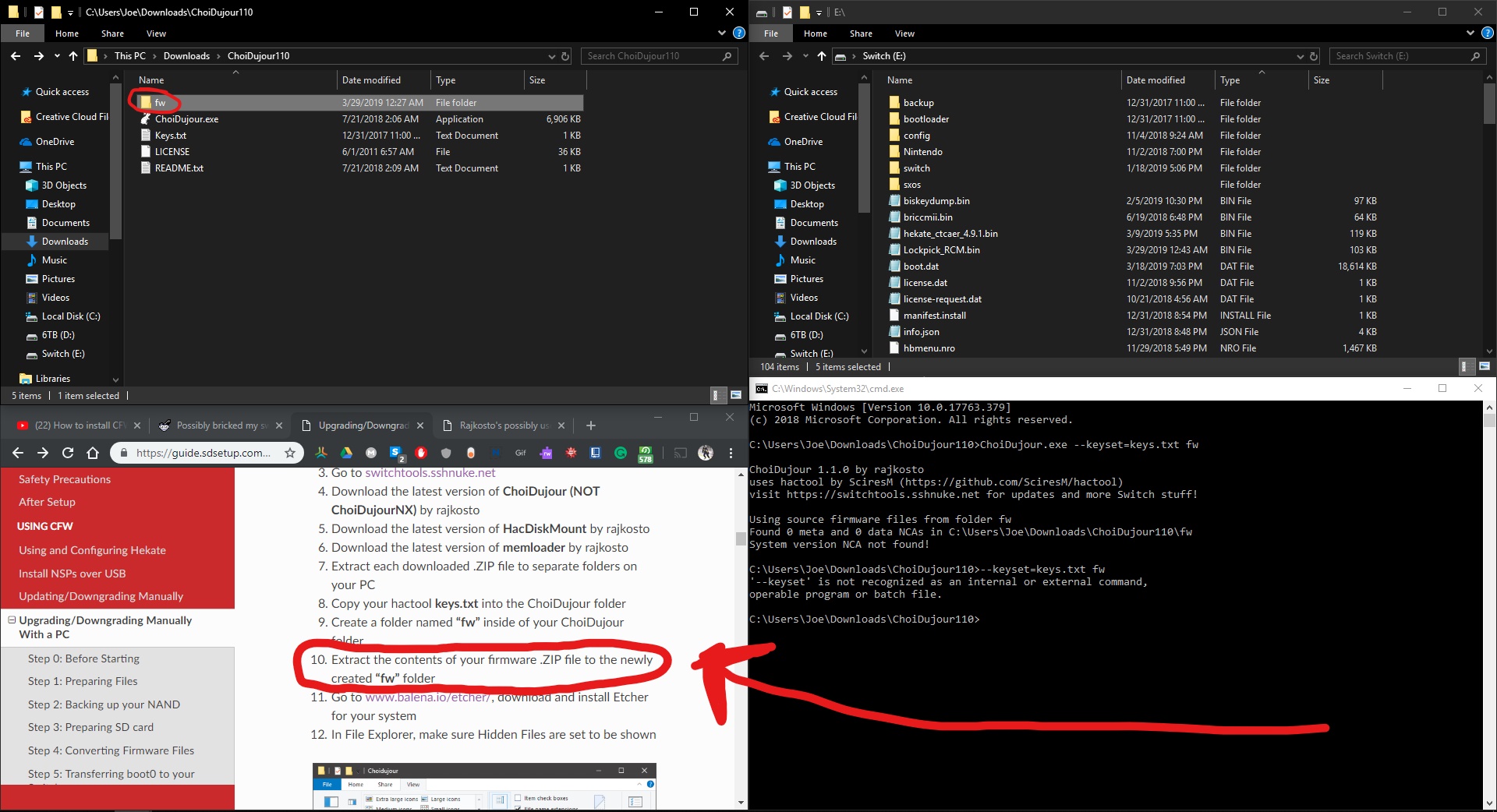1497x812 pixels.
Task: Open the green Grammarly extension icon
Action: coord(621,453)
